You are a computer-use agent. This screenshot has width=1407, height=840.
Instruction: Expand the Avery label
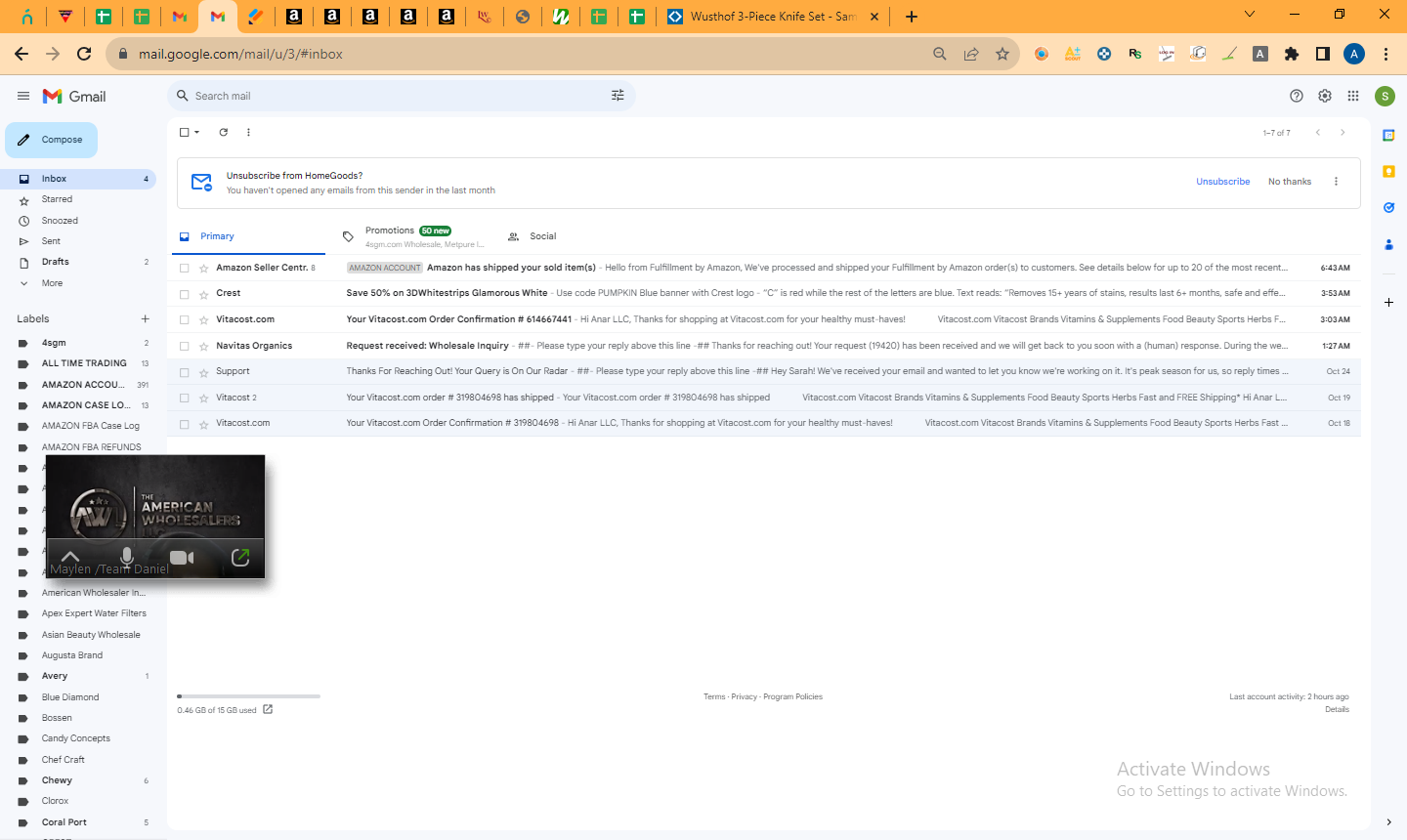[x=23, y=676]
